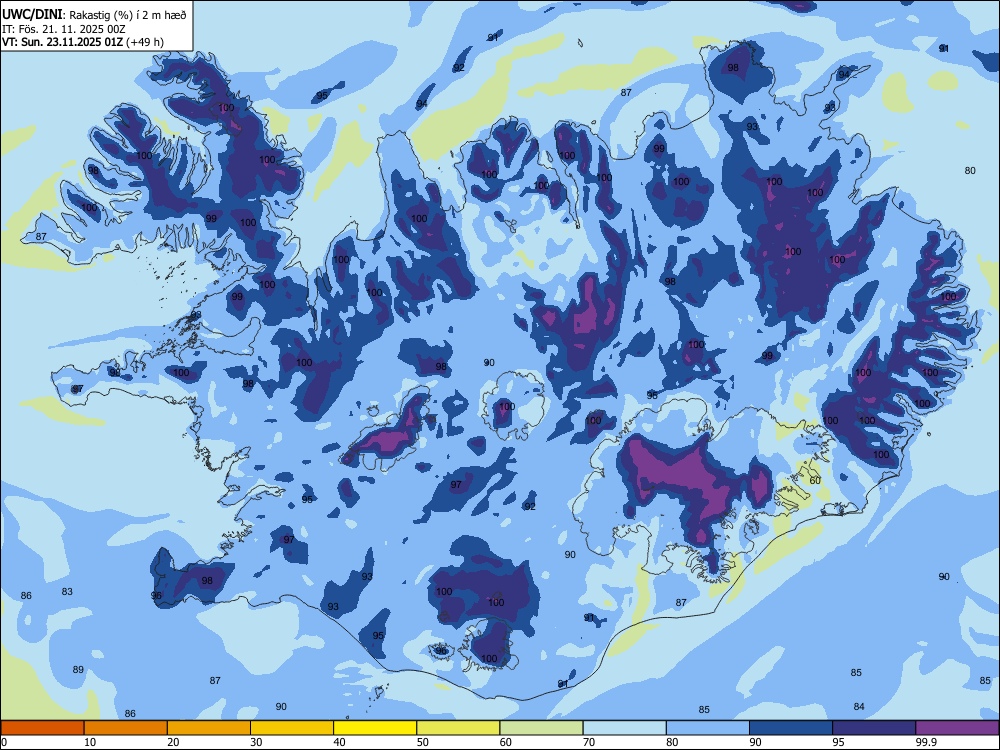Click the legend tick label "70"

tap(589, 742)
